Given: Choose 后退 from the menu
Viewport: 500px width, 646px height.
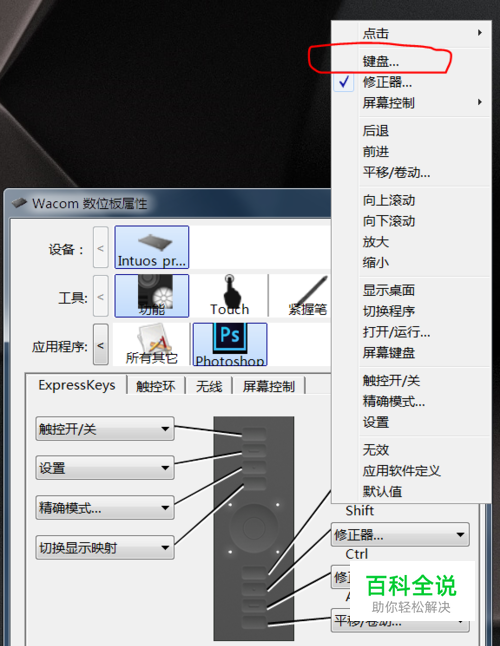Looking at the screenshot, I should point(411,131).
